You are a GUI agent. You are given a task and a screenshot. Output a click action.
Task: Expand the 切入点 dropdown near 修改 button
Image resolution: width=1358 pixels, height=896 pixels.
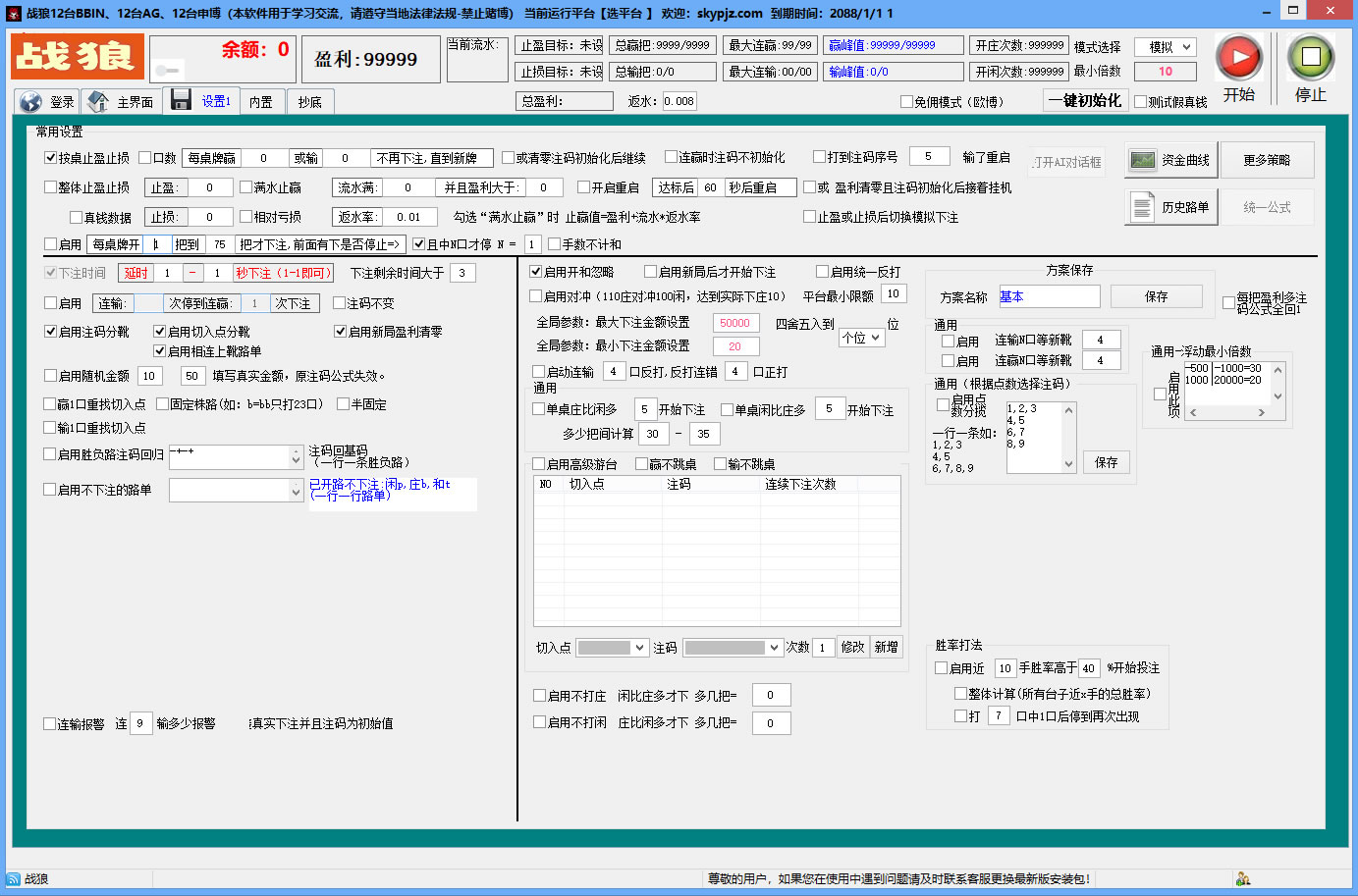click(611, 647)
